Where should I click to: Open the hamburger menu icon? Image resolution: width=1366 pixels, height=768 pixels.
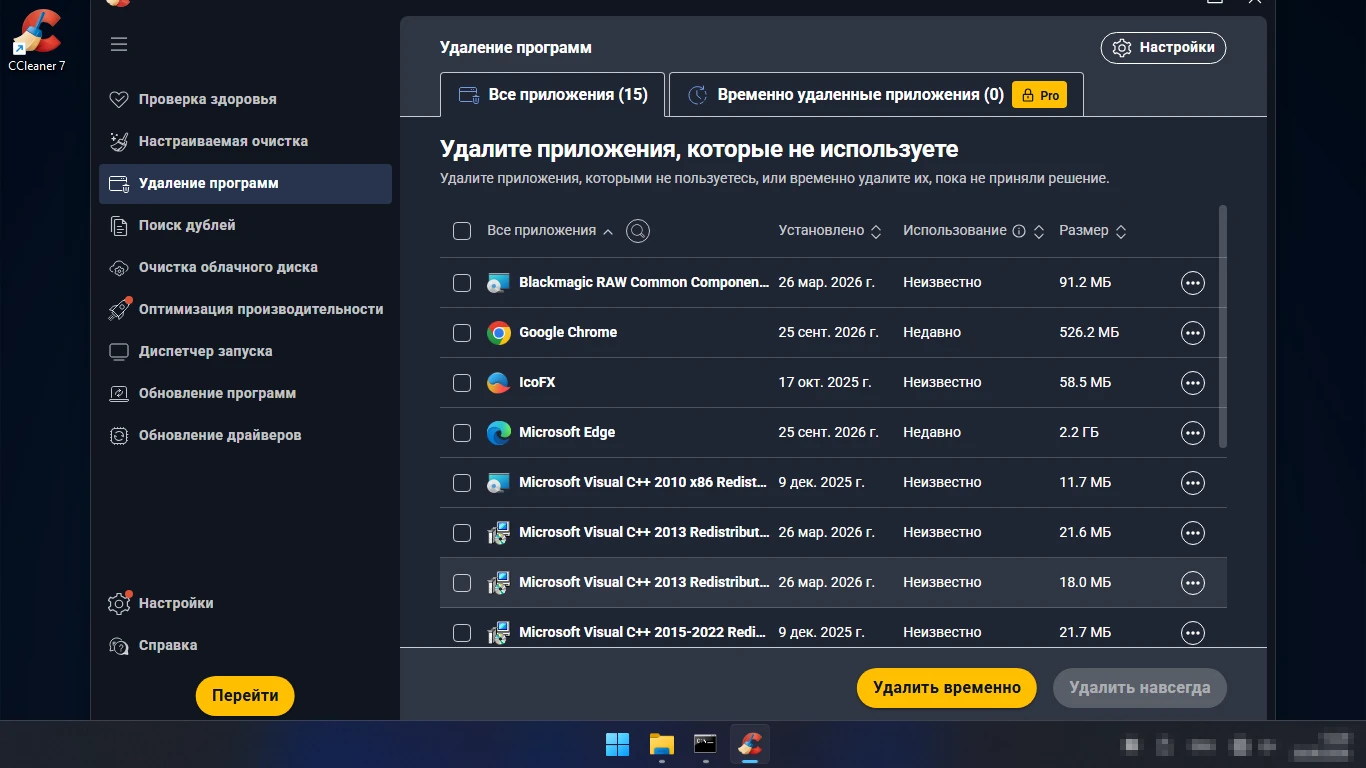(x=119, y=44)
